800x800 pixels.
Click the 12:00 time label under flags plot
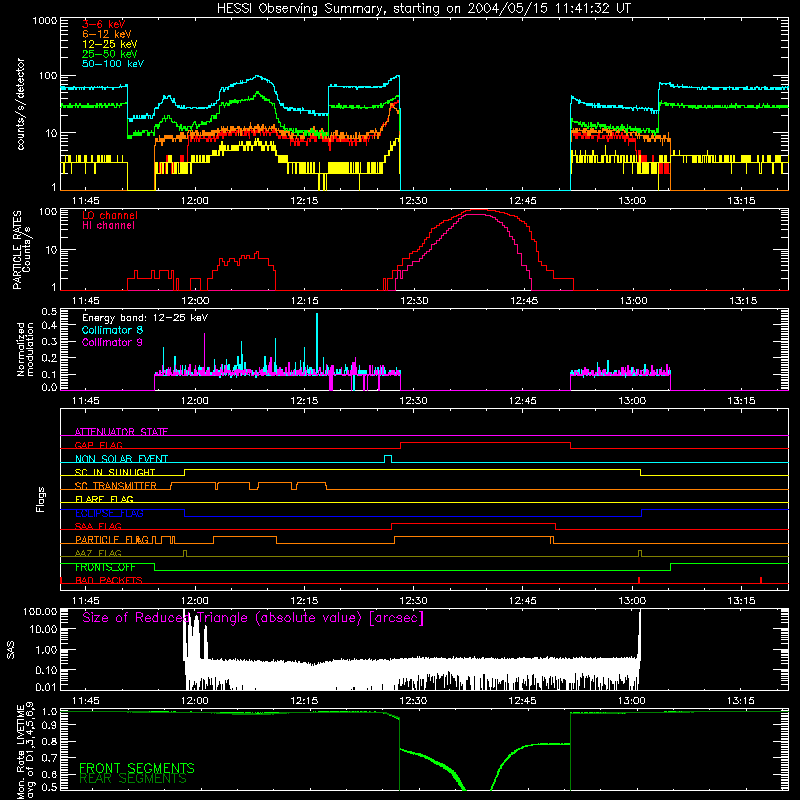[x=195, y=601]
